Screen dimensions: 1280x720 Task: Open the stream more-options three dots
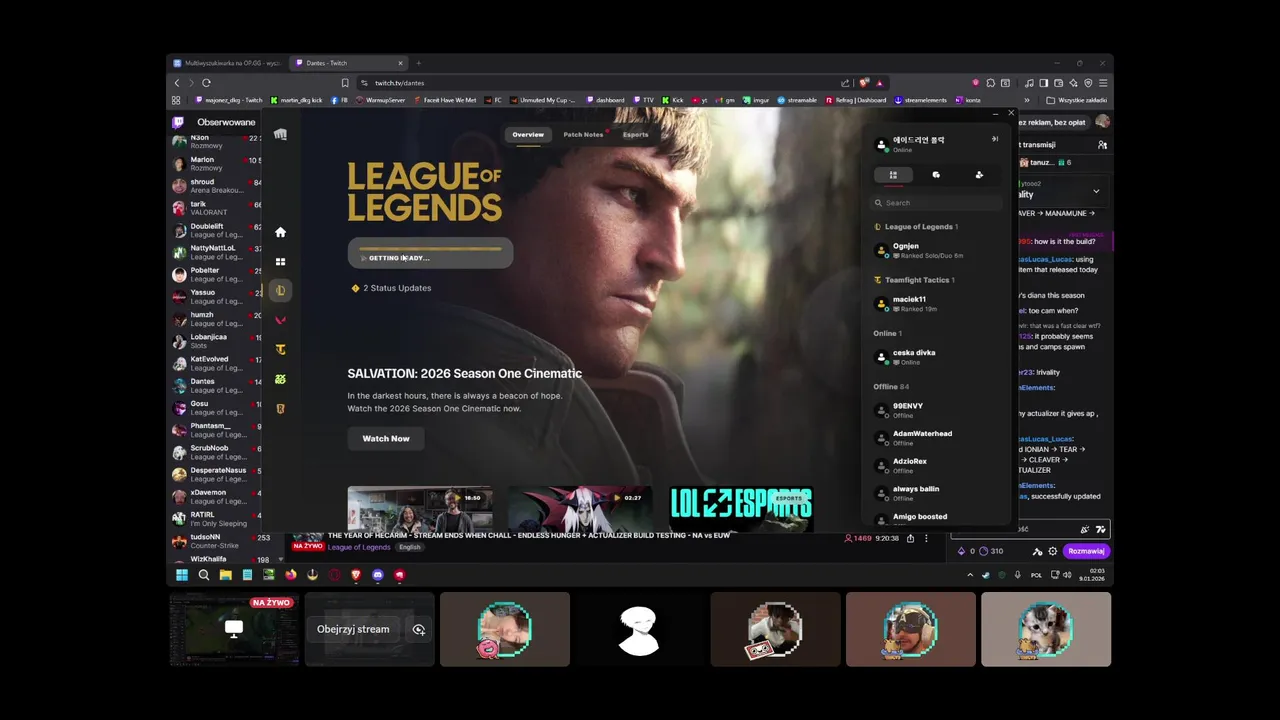(x=927, y=538)
